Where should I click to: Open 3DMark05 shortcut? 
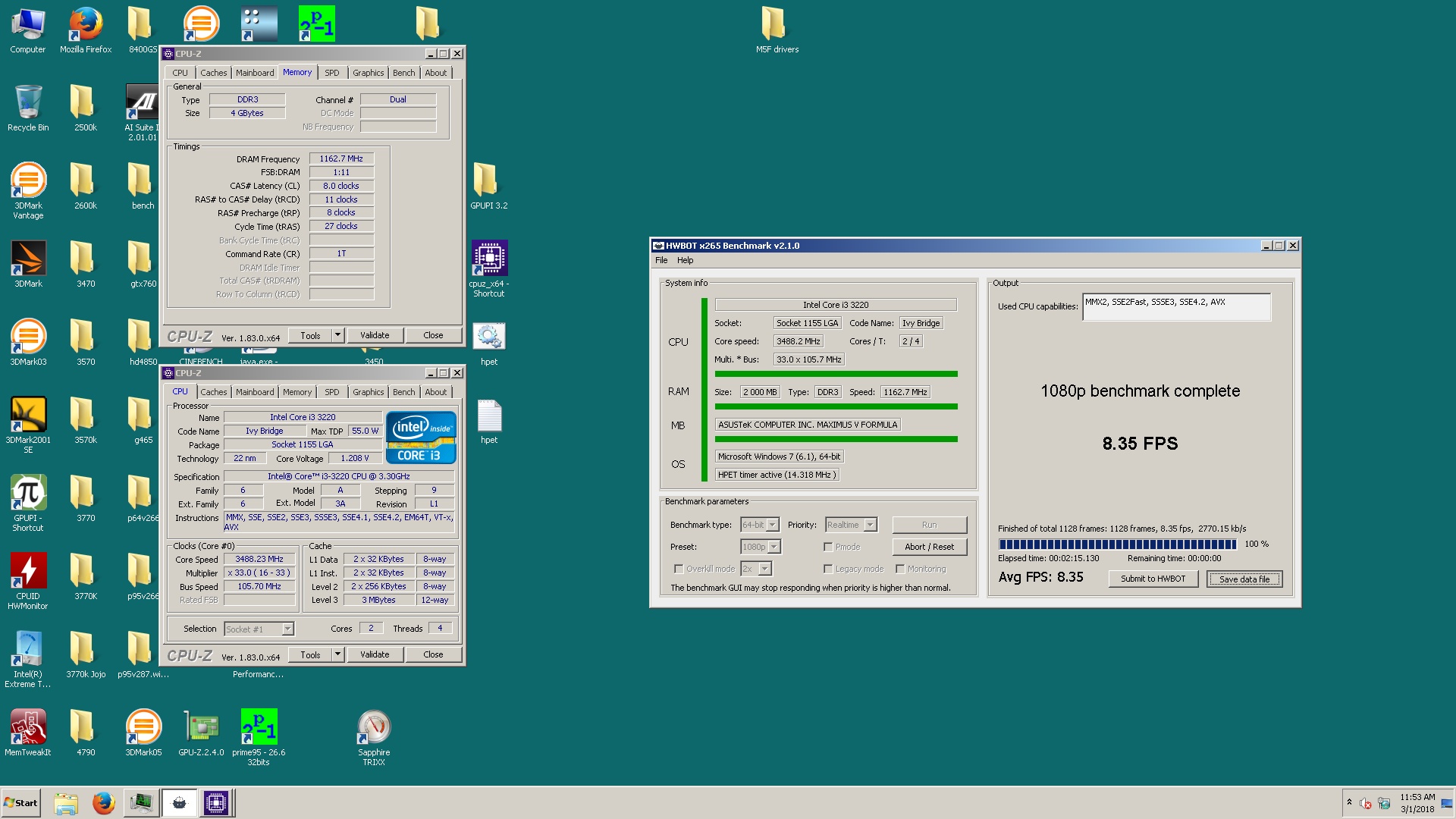(143, 733)
